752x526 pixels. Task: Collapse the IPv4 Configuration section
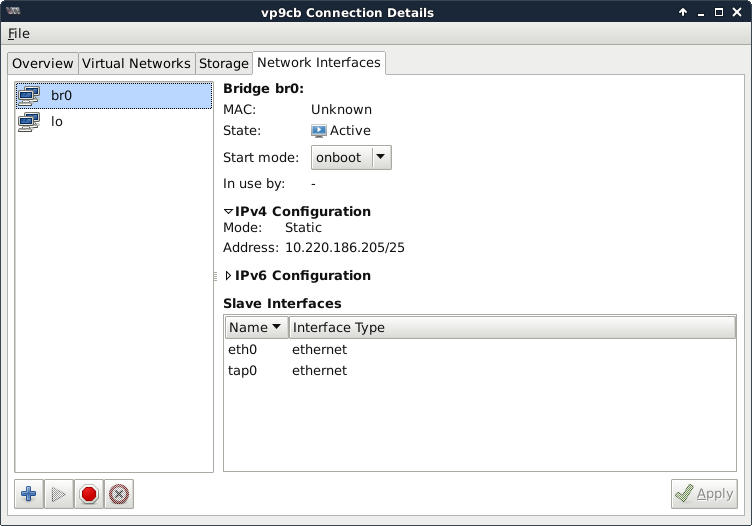(x=229, y=212)
